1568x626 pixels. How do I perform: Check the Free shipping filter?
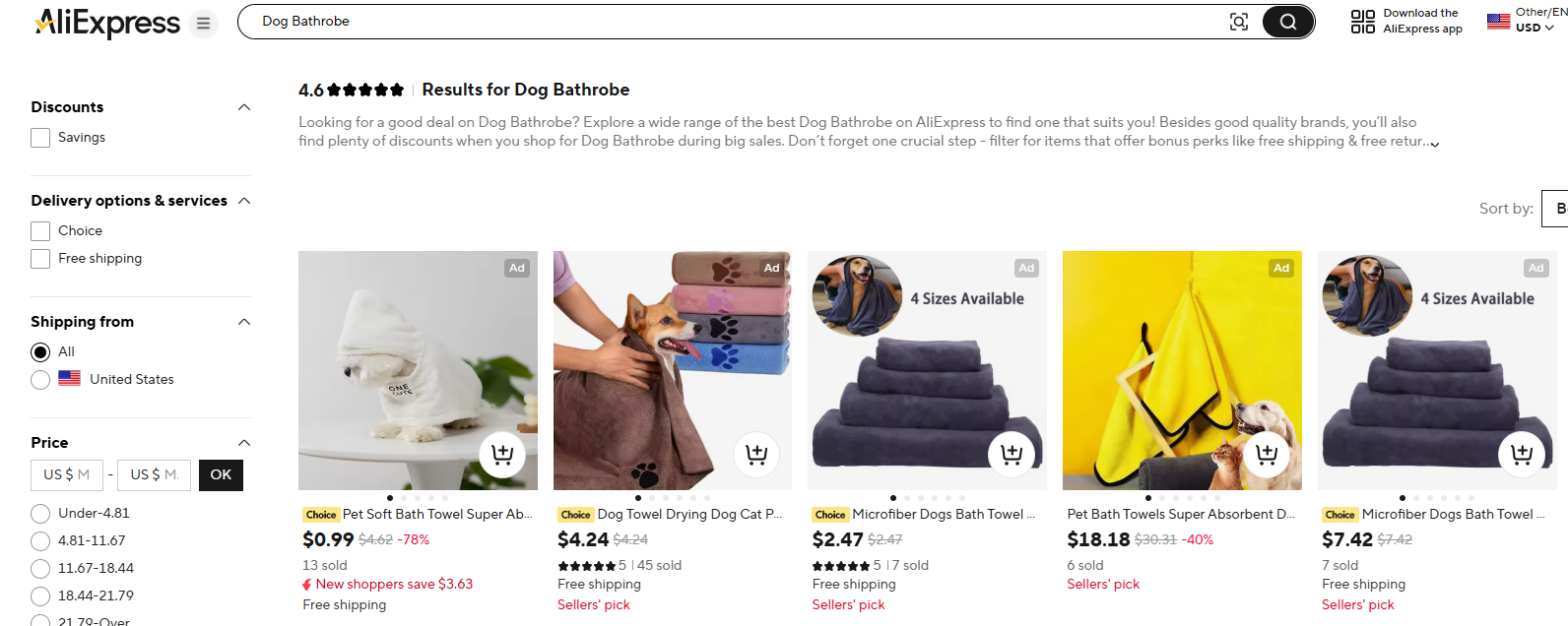tap(39, 258)
